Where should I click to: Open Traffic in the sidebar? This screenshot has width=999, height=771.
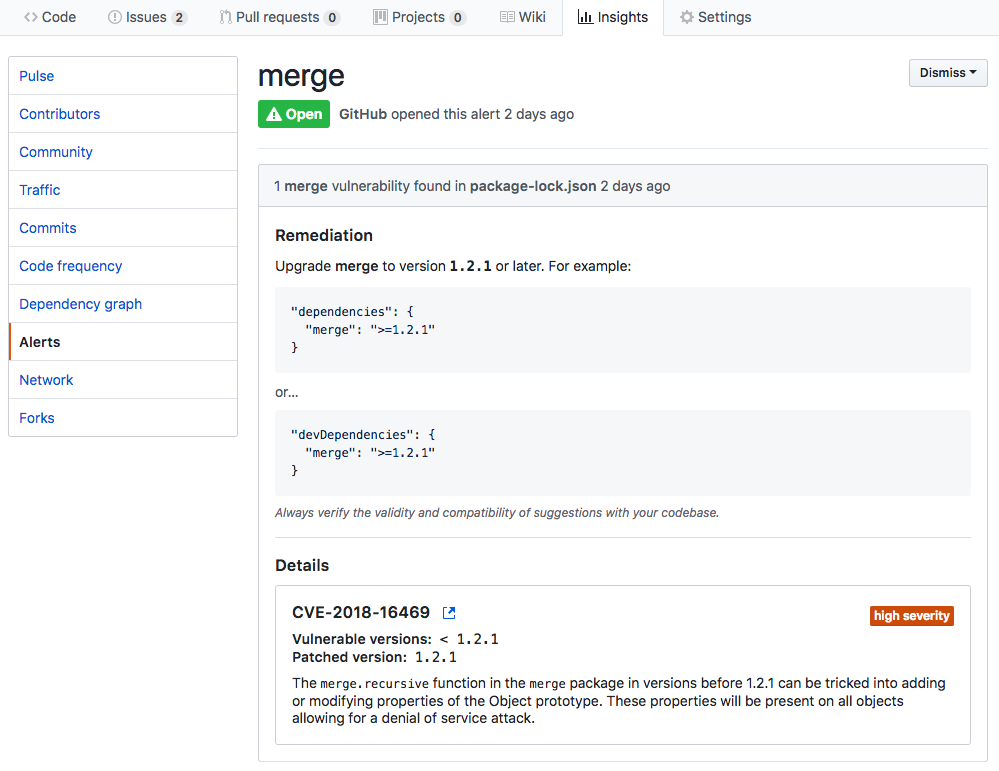coord(123,190)
